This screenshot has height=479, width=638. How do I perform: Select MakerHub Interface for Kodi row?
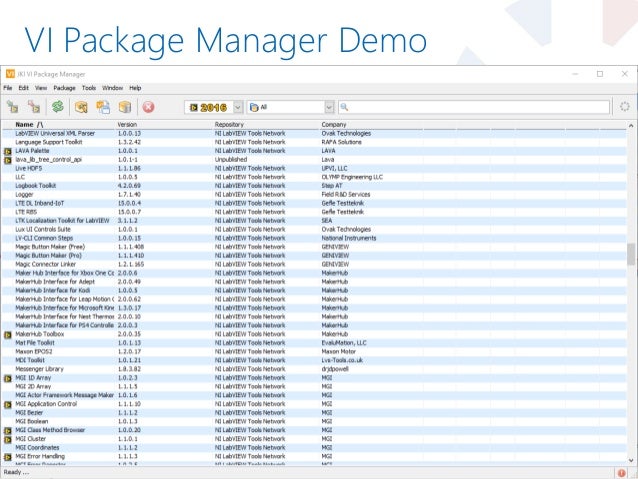pyautogui.click(x=314, y=291)
